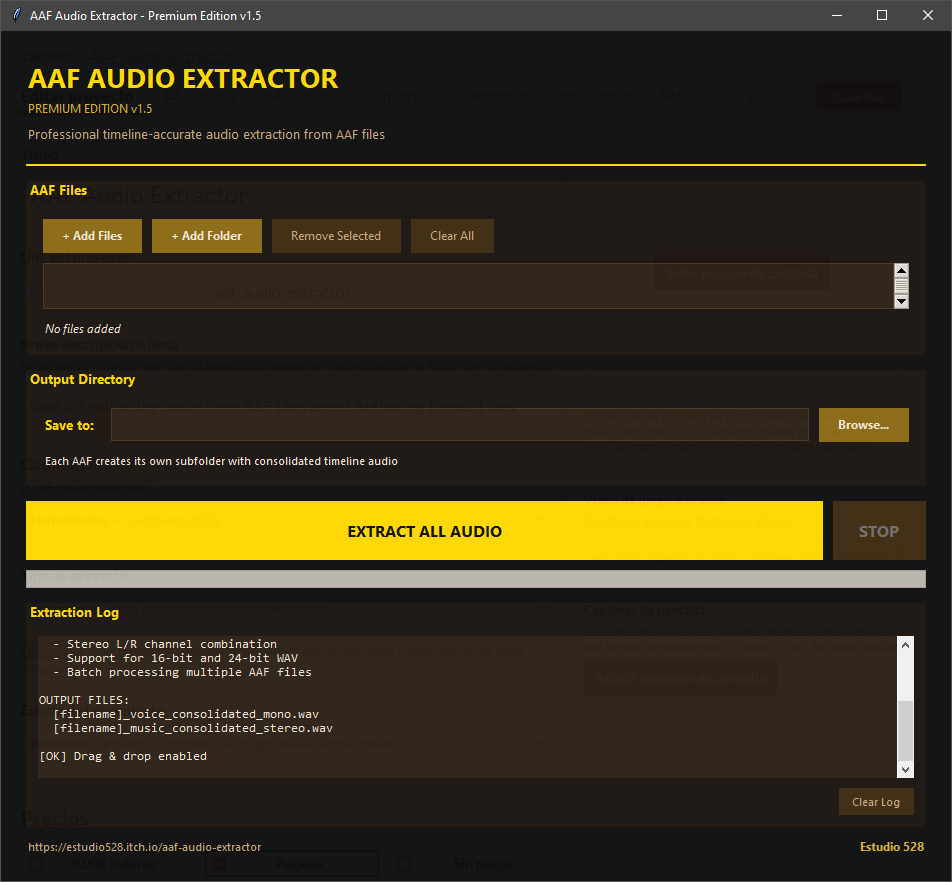Click the extraction progress bar

[x=475, y=578]
